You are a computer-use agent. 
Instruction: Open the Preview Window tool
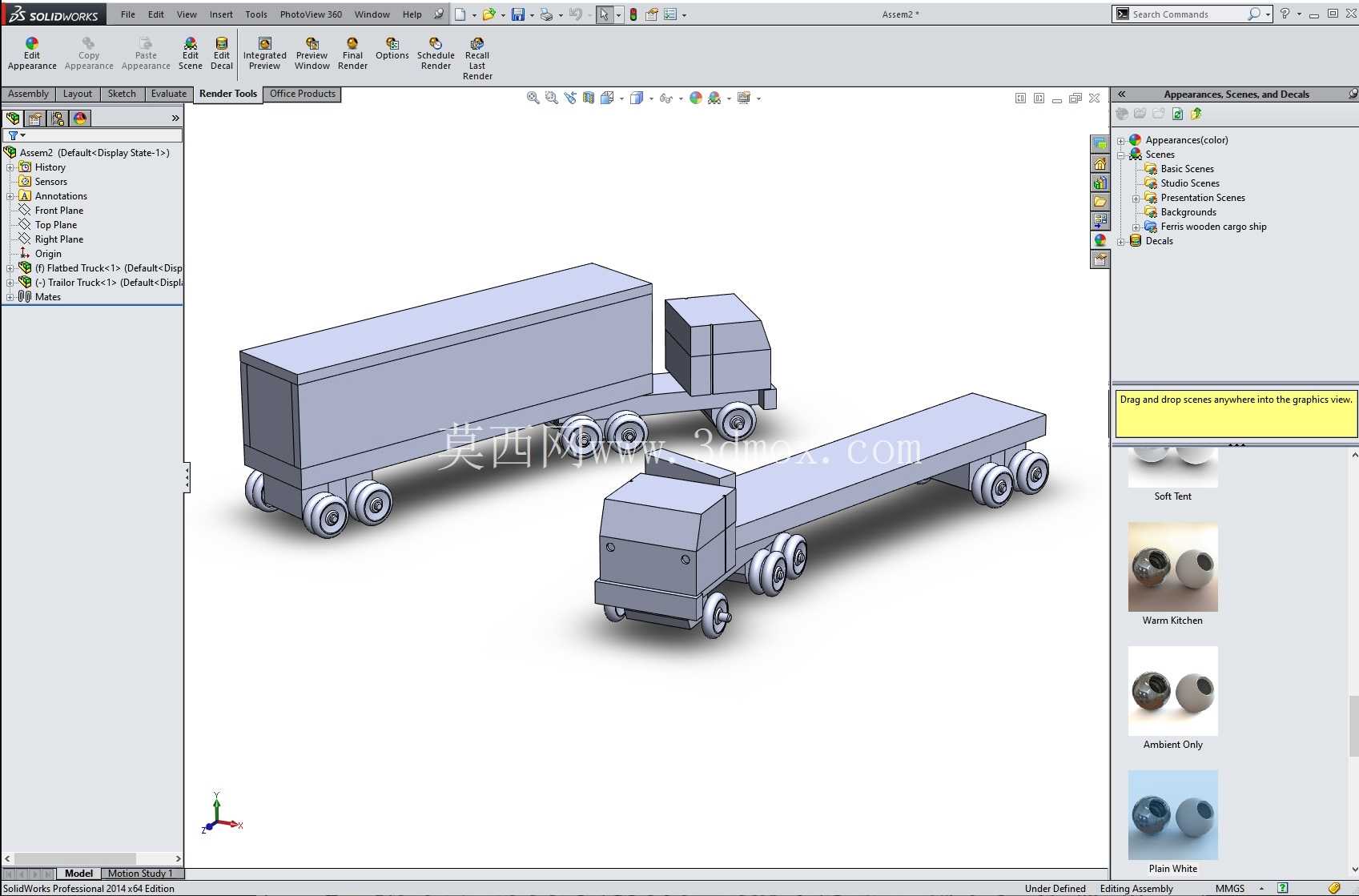pos(312,54)
